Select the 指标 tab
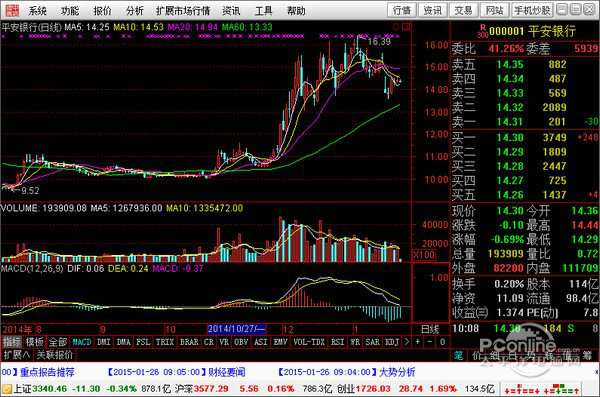This screenshot has width=600, height=397. [12, 342]
